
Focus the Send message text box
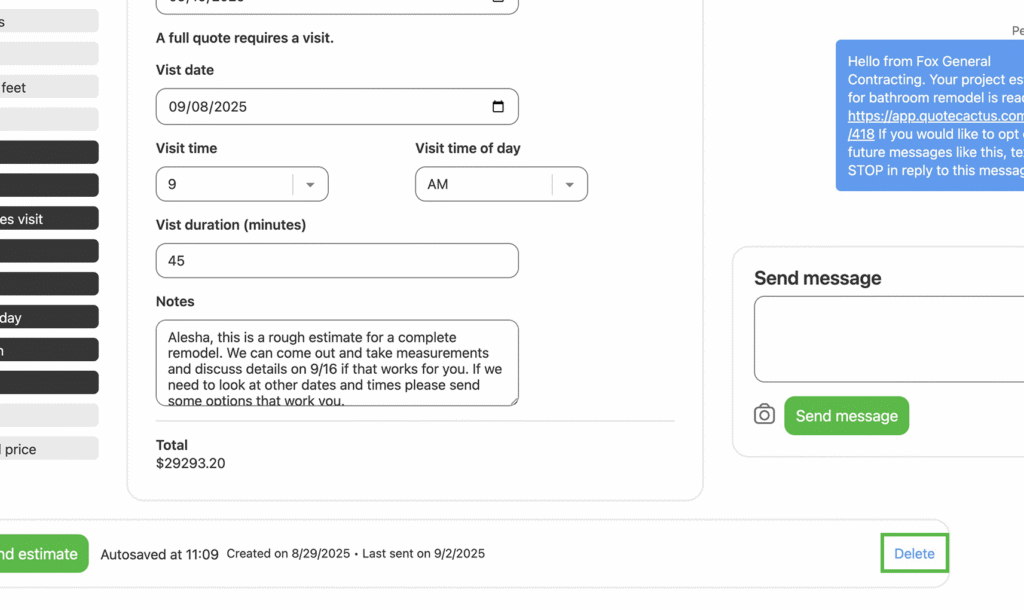pyautogui.click(x=890, y=339)
